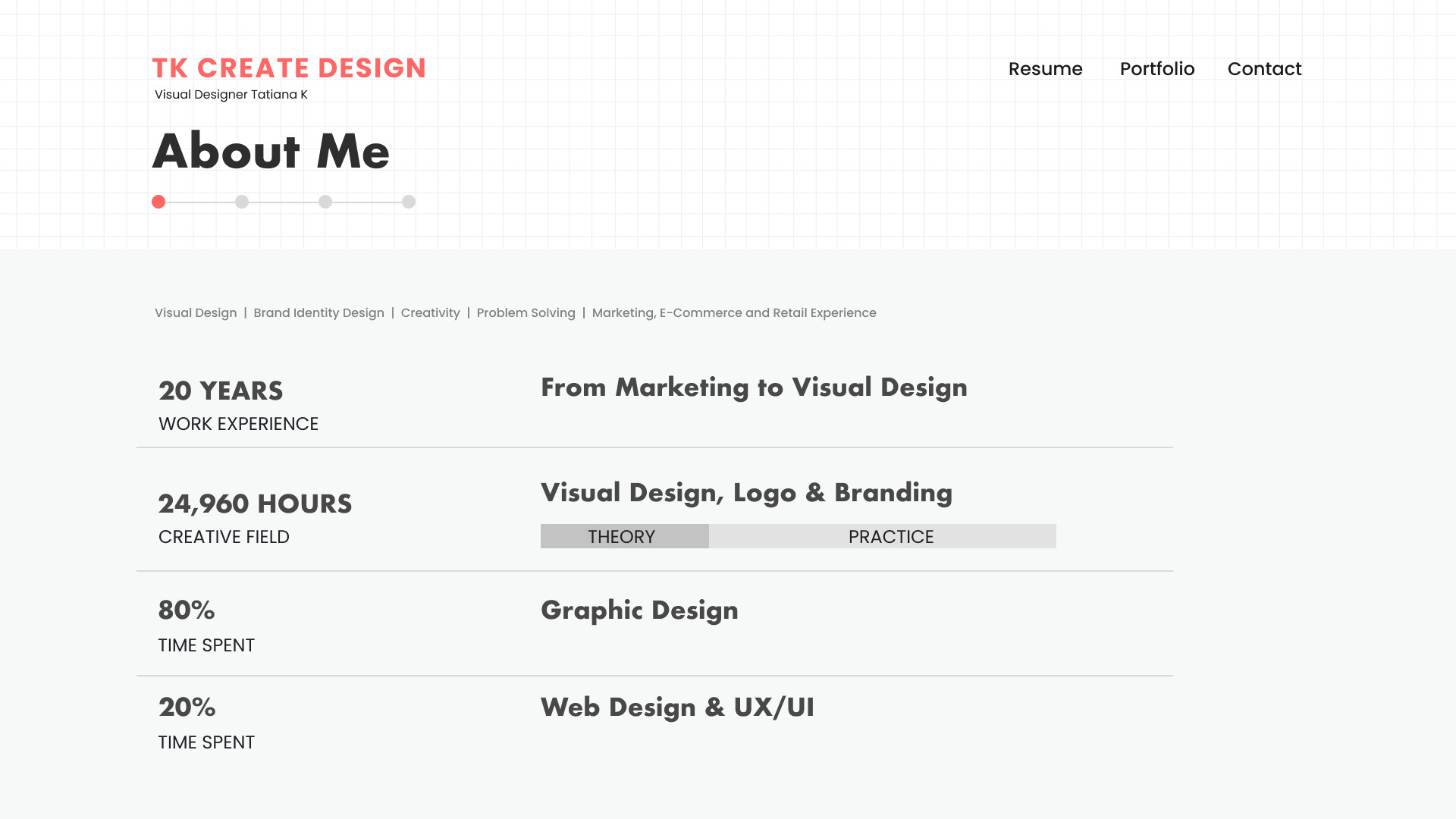Go to the Portfolio page
The image size is (1456, 819).
coord(1157,69)
